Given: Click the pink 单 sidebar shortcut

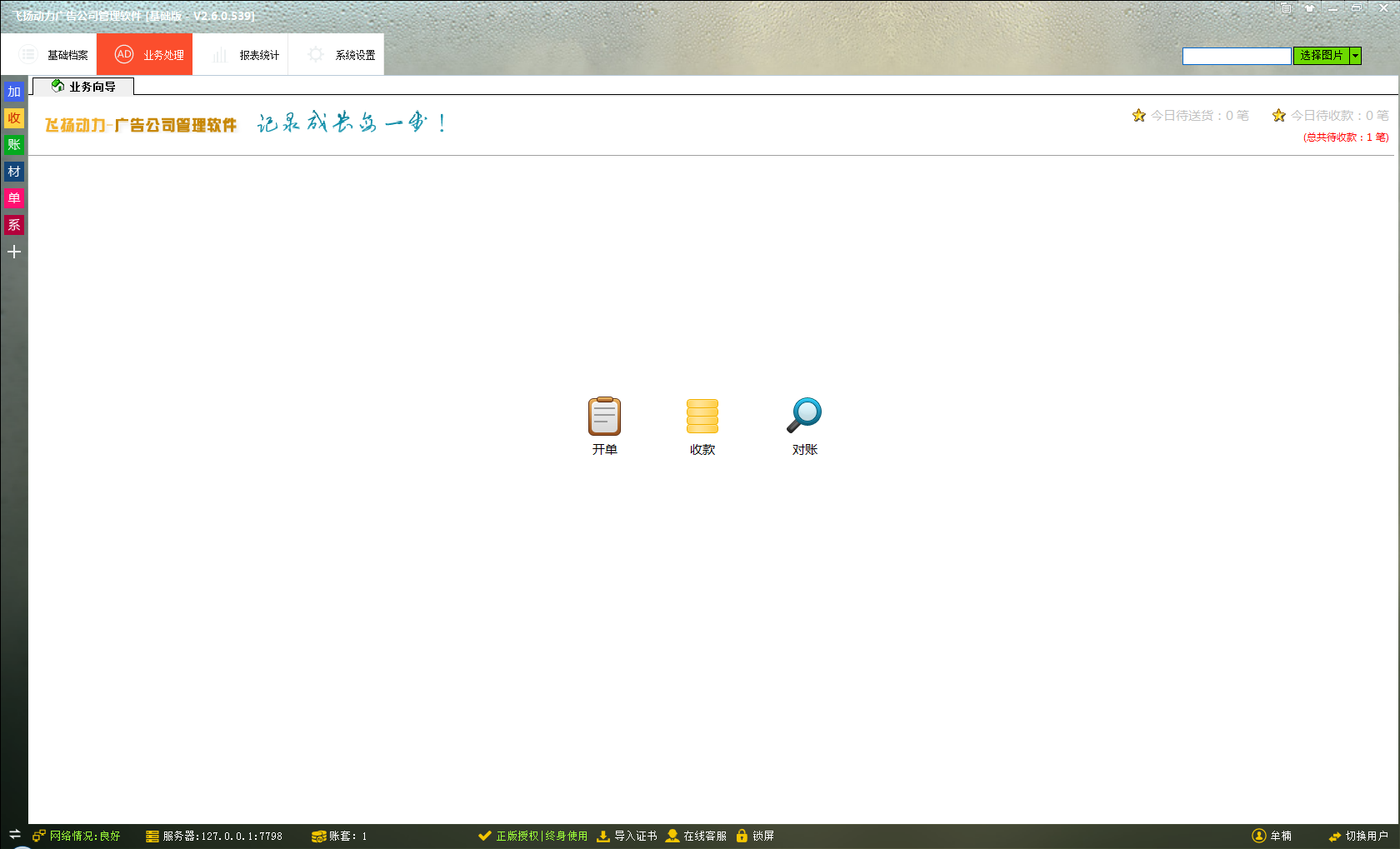Looking at the screenshot, I should coord(14,198).
